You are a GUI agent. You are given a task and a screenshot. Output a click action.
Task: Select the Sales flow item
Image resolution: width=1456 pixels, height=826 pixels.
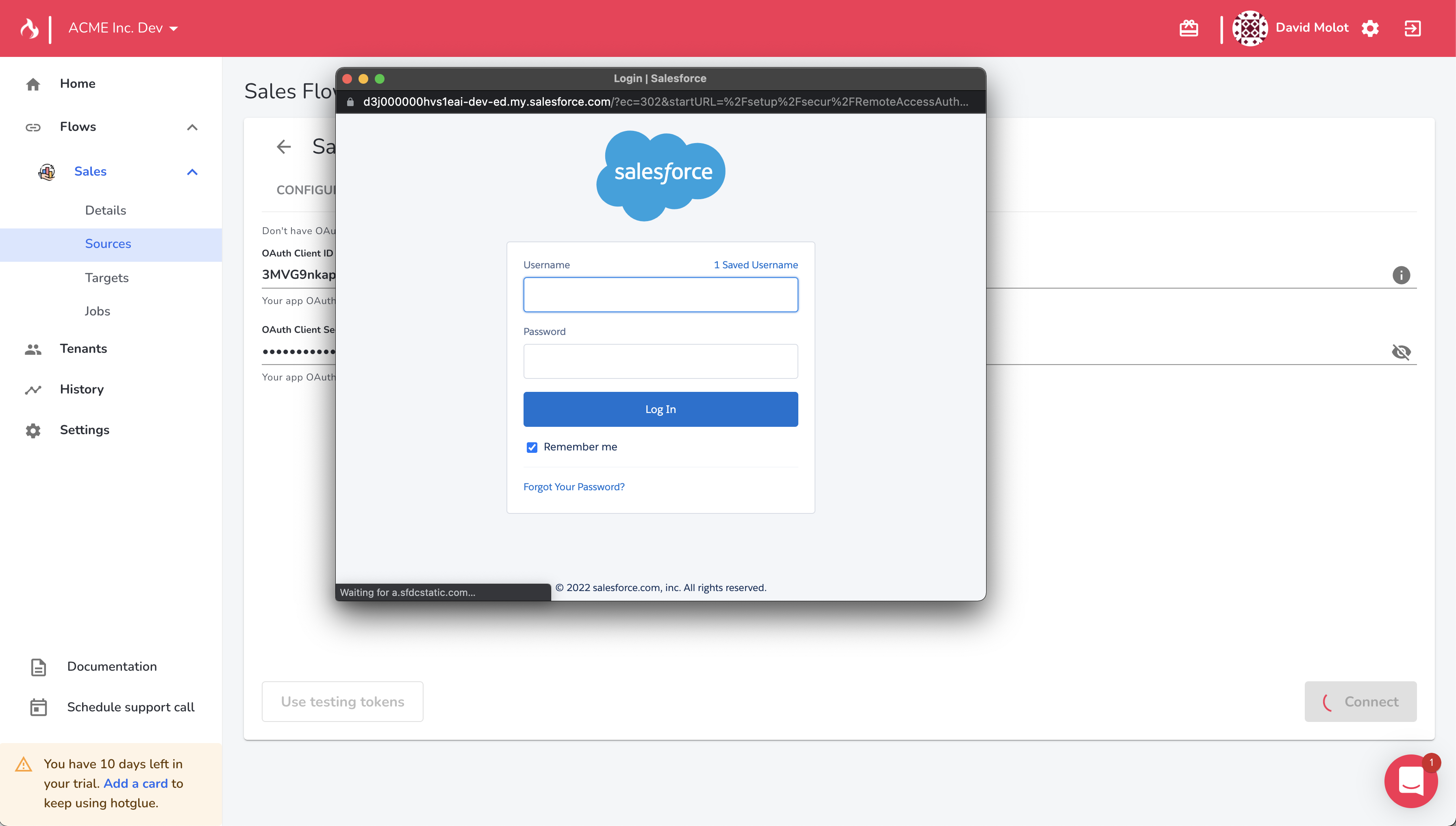90,171
